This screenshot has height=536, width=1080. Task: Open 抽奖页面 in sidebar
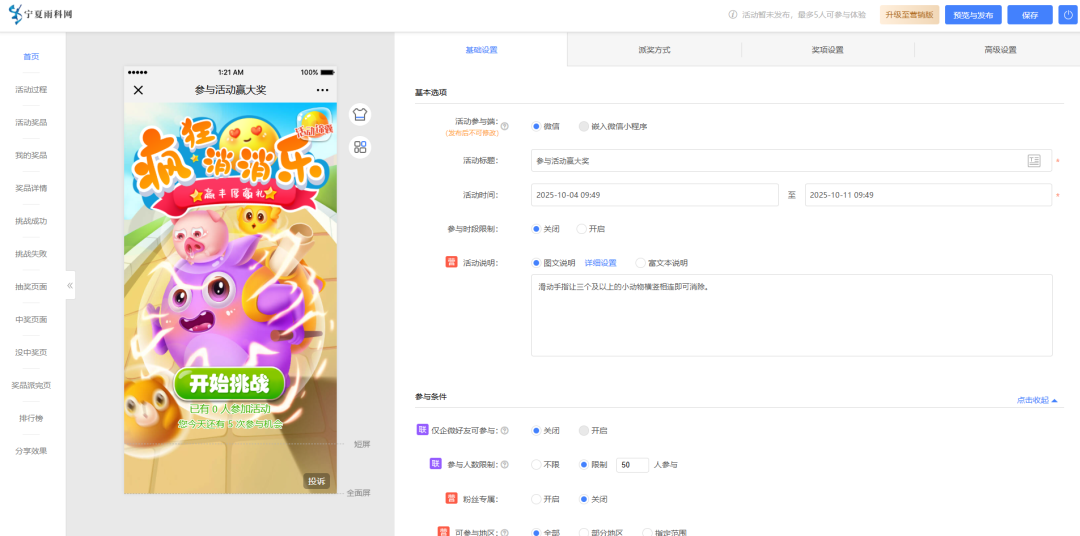(x=31, y=287)
